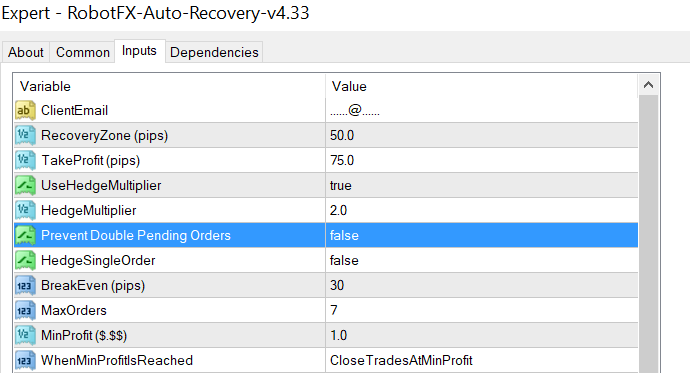The width and height of the screenshot is (690, 373).
Task: Open the WhenMinProfitIsReached CloseTradesAtMinProfit dropdown value
Action: click(481, 360)
